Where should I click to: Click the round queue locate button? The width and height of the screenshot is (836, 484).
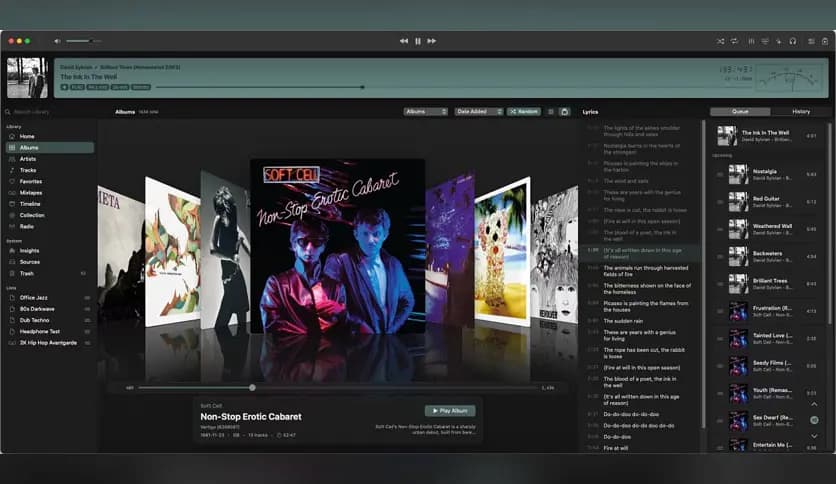click(x=814, y=420)
